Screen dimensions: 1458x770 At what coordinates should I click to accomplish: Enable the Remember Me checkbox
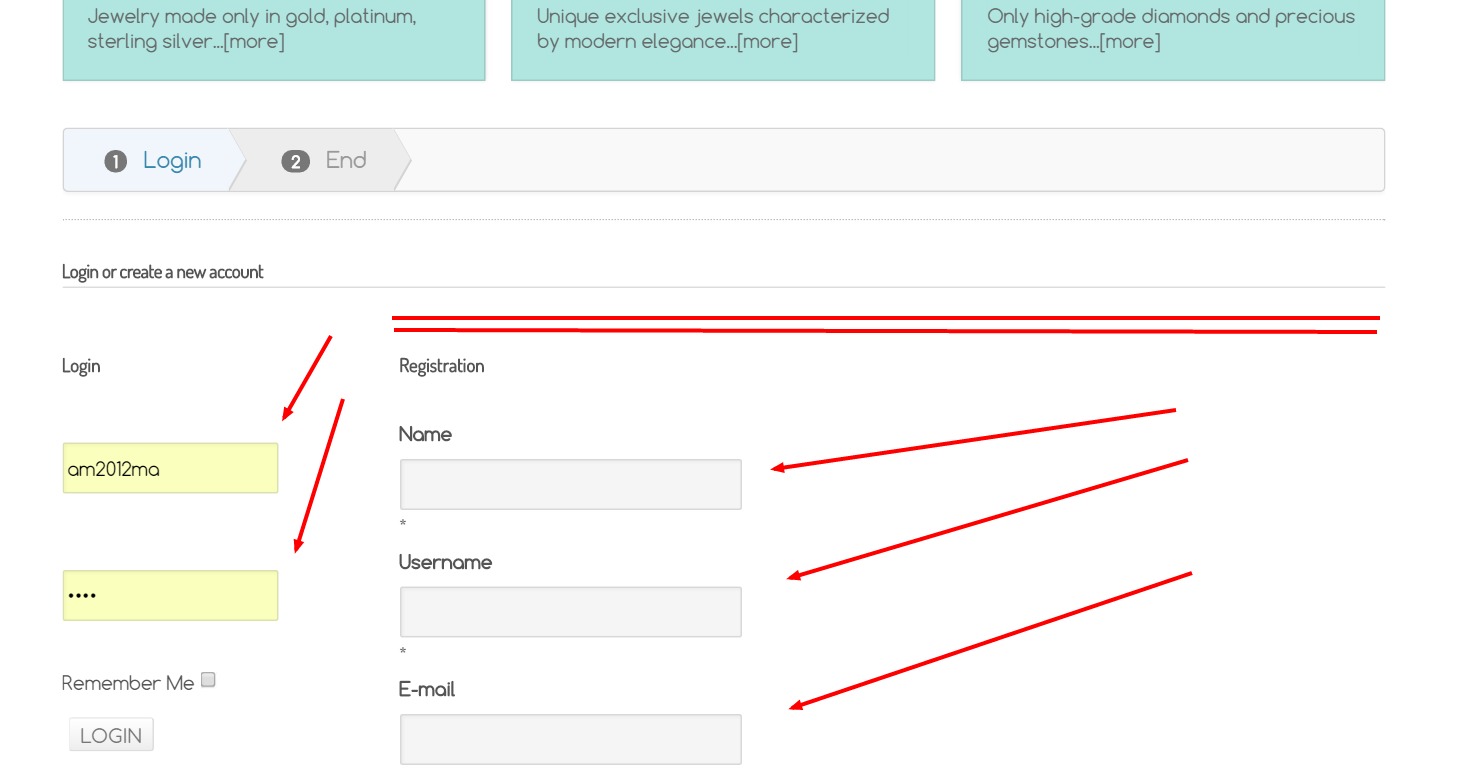208,680
